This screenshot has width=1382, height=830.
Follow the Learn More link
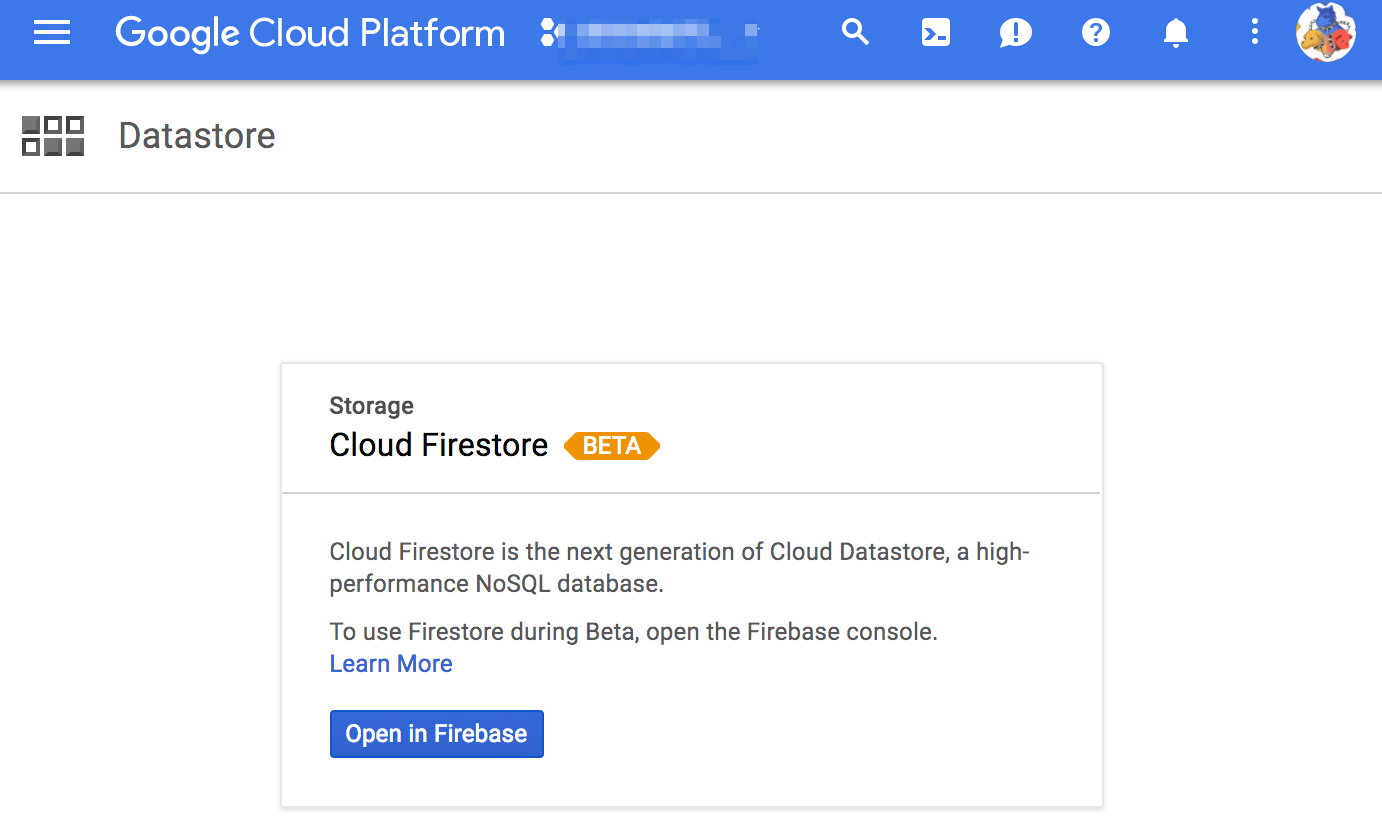tap(390, 663)
